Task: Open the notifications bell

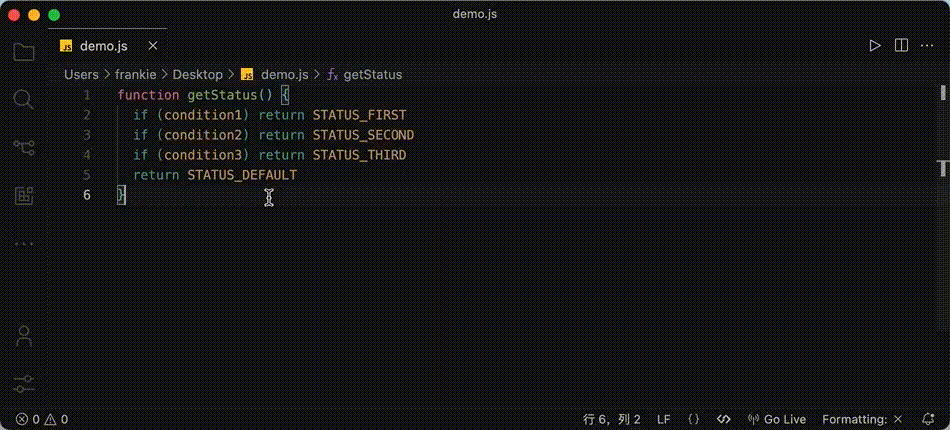Action: [928, 419]
